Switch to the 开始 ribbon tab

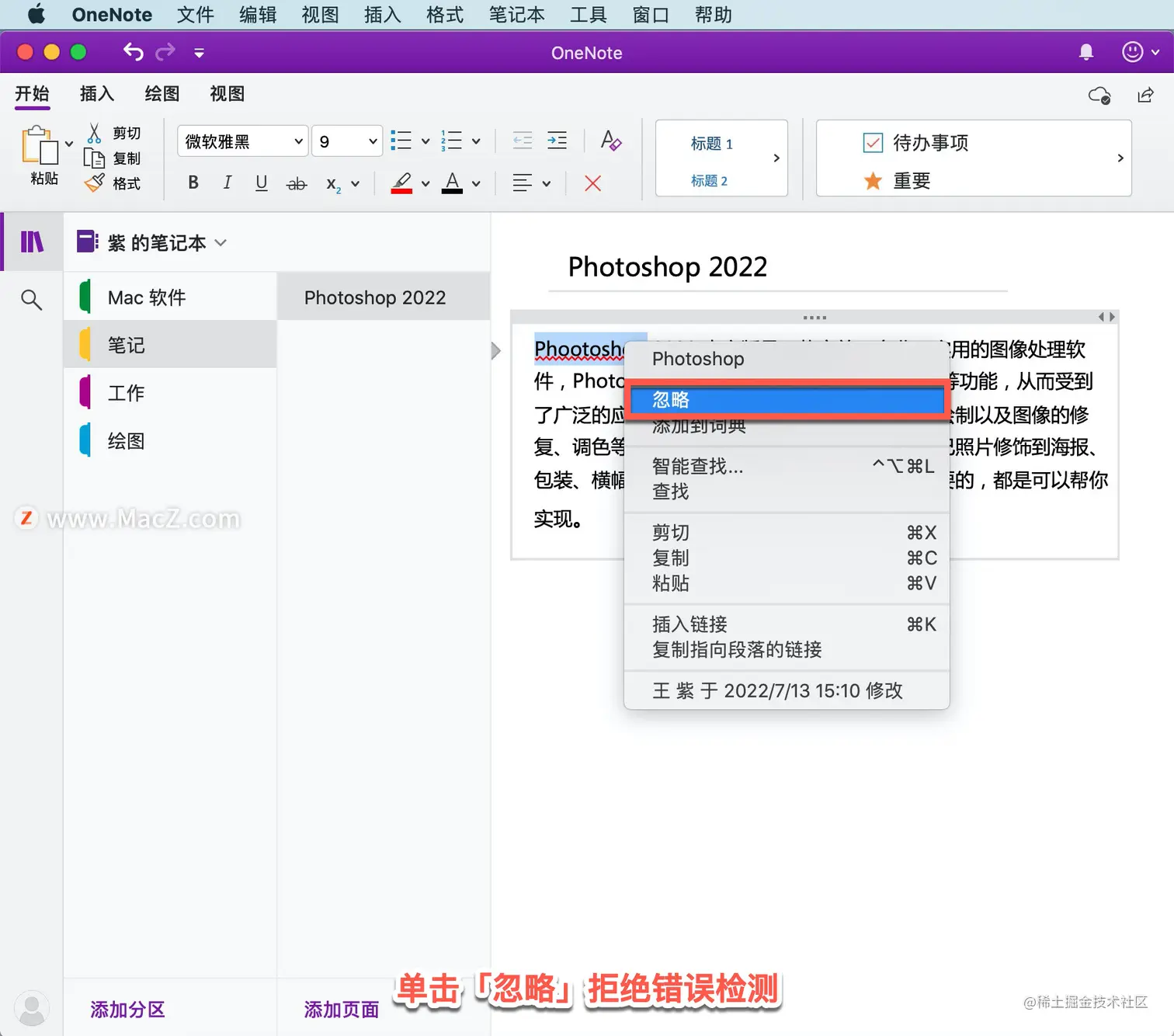[x=32, y=94]
